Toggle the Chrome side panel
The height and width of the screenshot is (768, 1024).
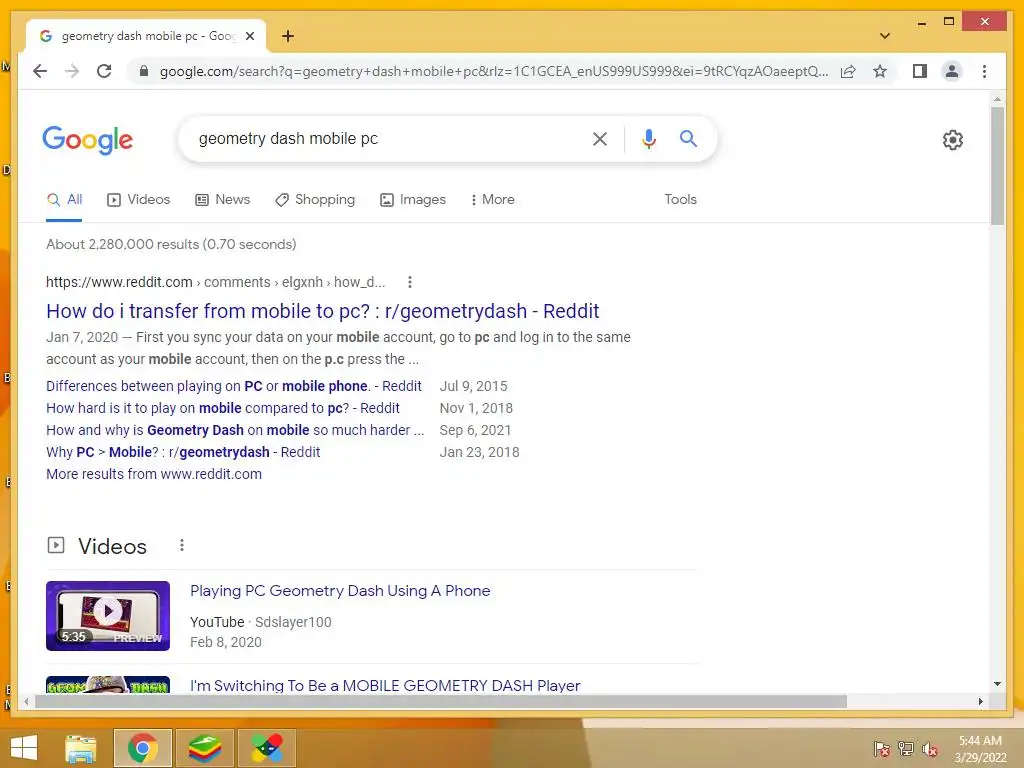pyautogui.click(x=920, y=71)
